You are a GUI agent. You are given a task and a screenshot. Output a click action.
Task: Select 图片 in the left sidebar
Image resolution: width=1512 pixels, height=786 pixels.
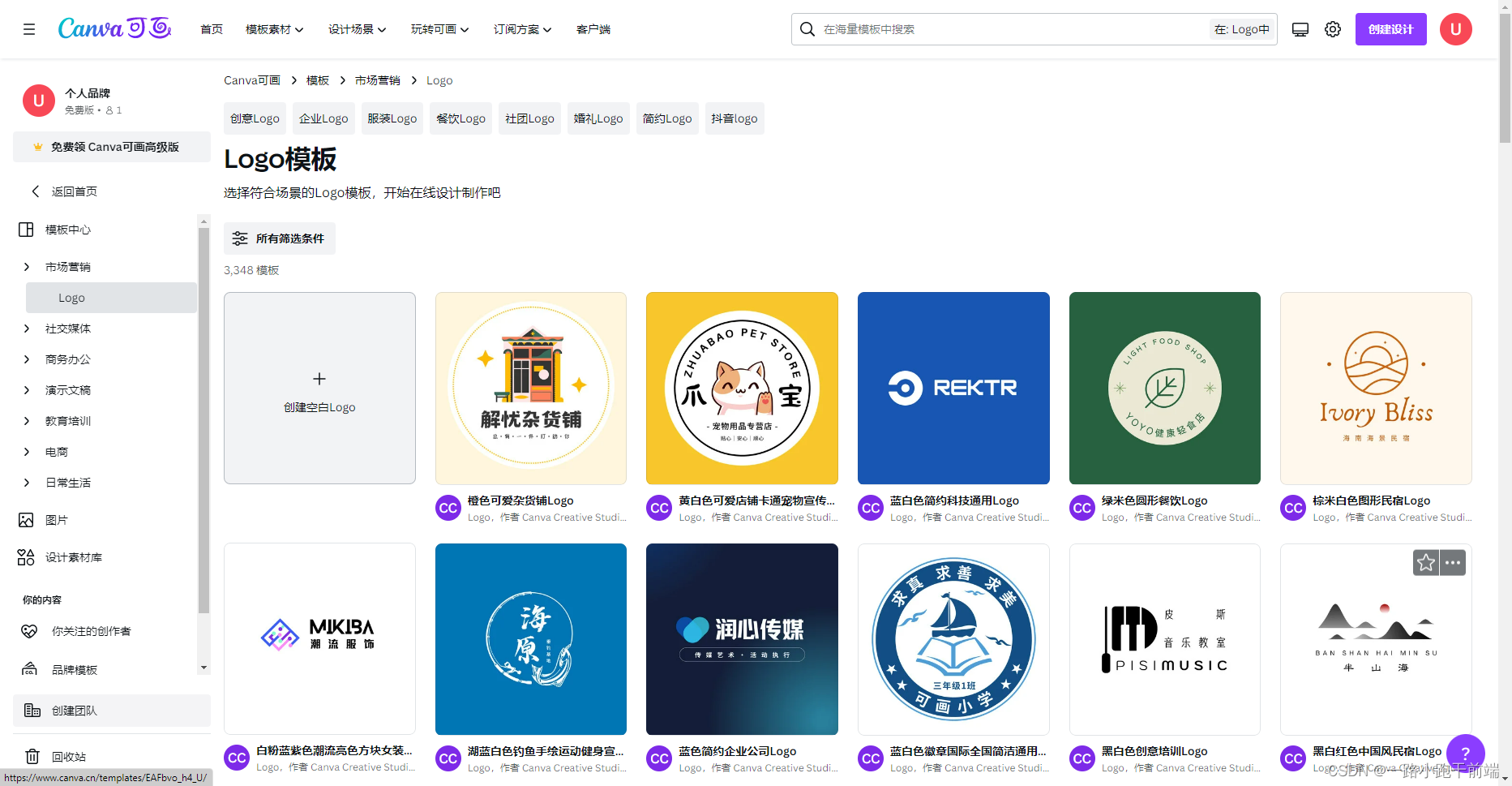click(57, 520)
